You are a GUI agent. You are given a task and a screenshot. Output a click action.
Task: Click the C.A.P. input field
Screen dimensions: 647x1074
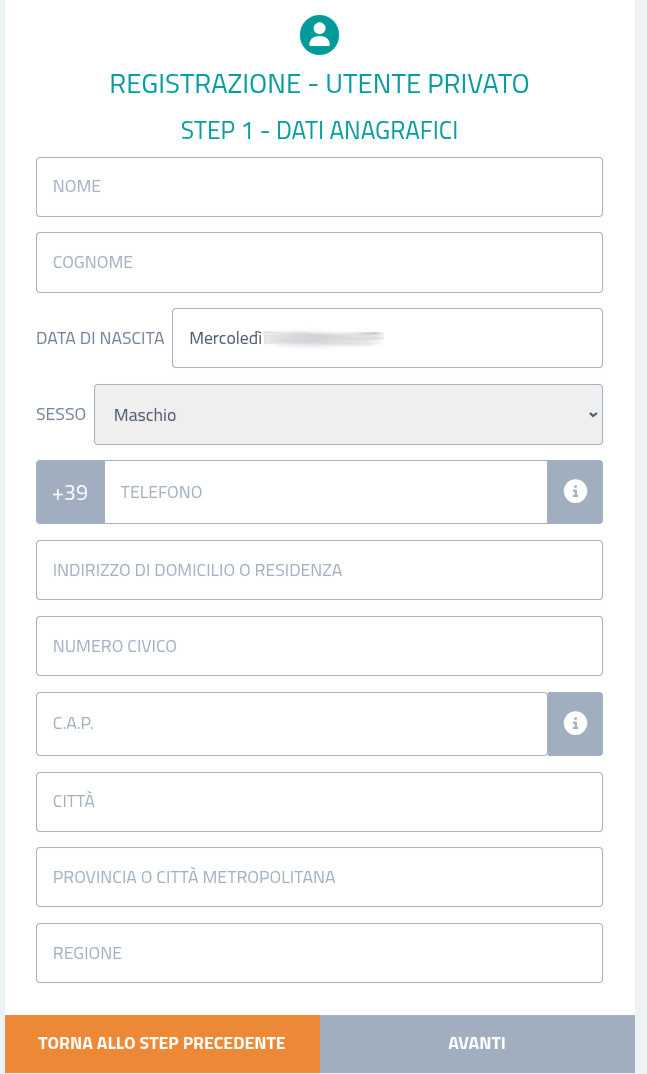tap(292, 723)
